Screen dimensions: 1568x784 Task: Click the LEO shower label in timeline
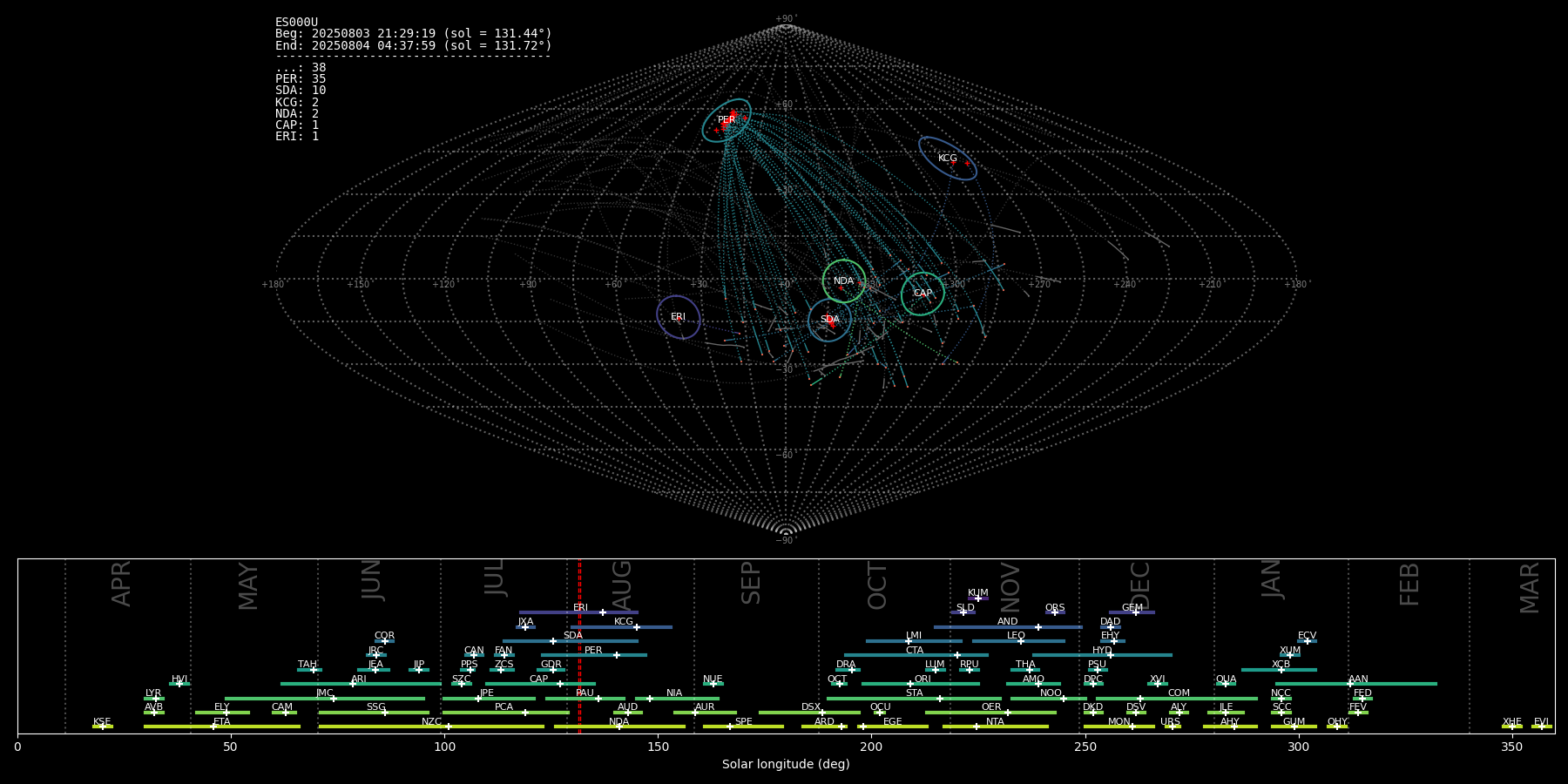coord(1016,636)
